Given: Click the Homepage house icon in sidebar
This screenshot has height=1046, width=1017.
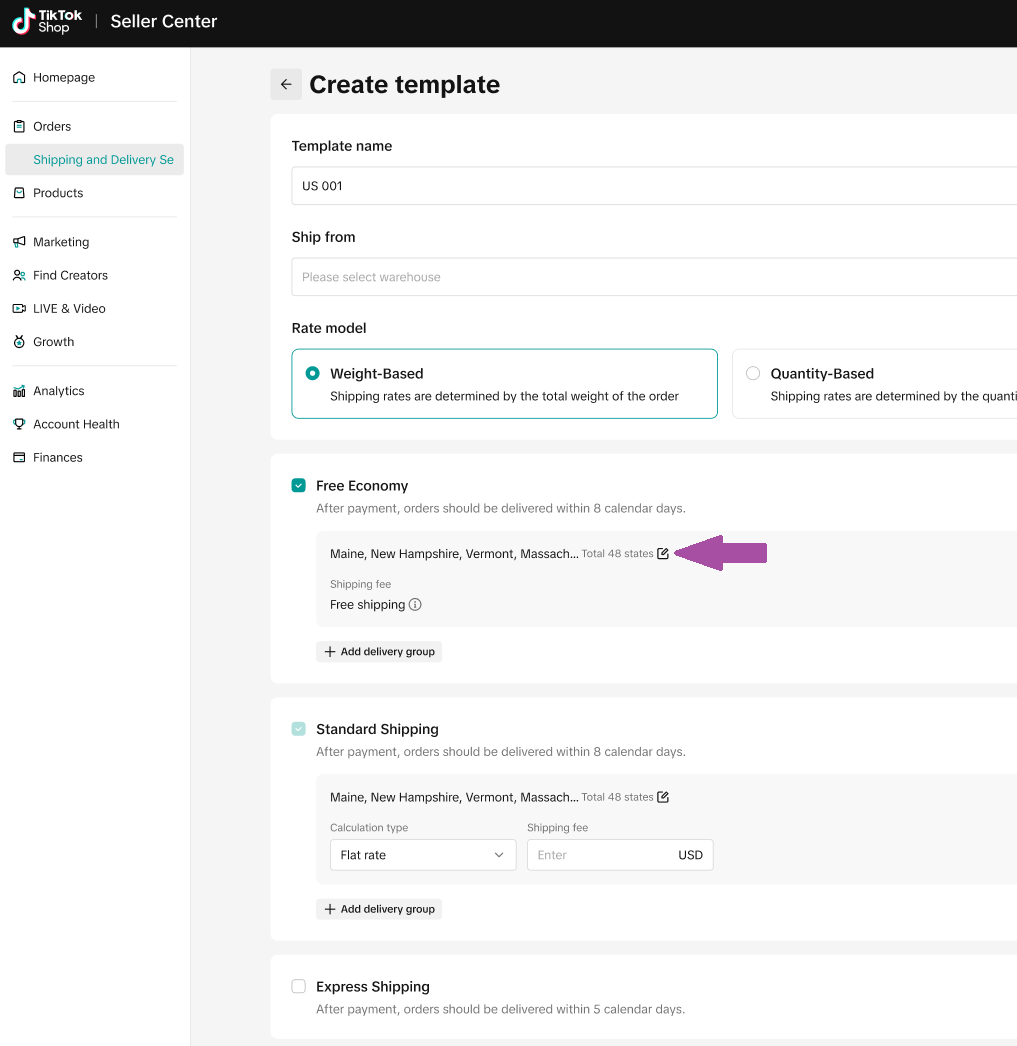Looking at the screenshot, I should click(19, 78).
